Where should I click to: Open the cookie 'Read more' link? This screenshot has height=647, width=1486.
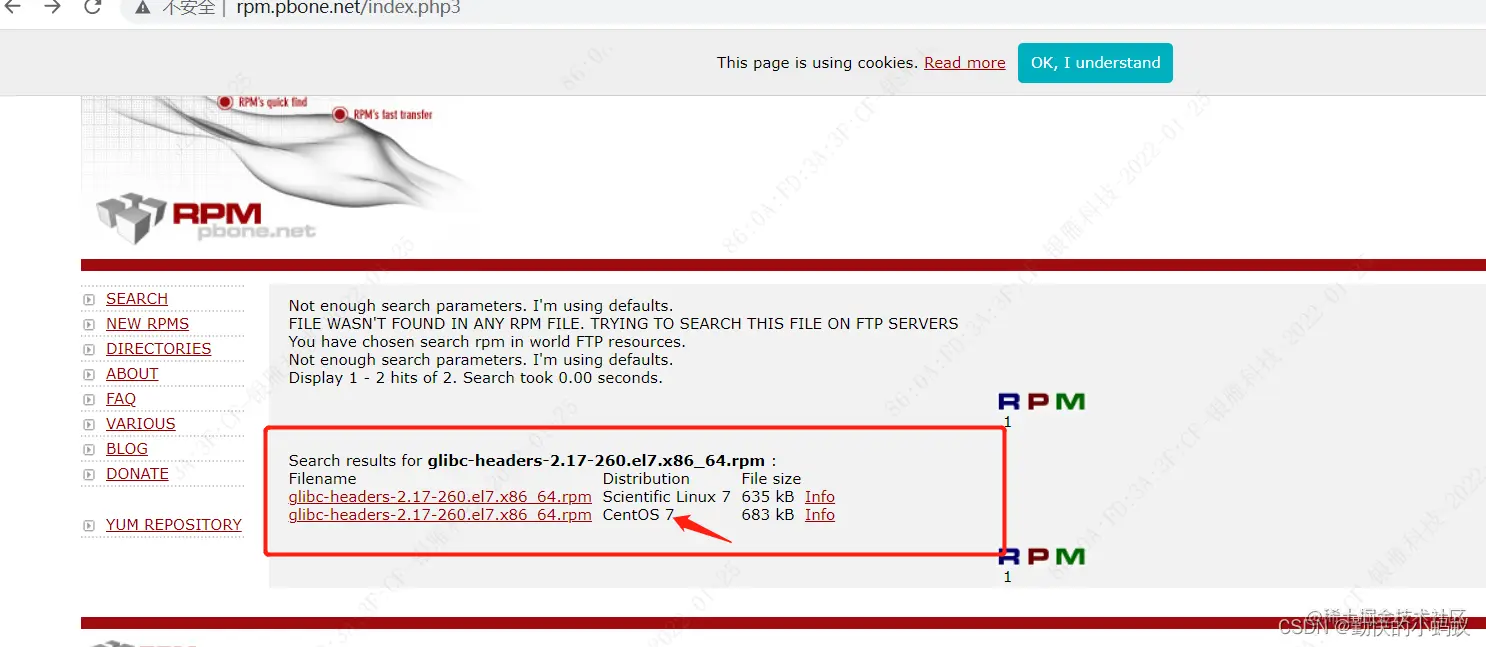pos(964,63)
